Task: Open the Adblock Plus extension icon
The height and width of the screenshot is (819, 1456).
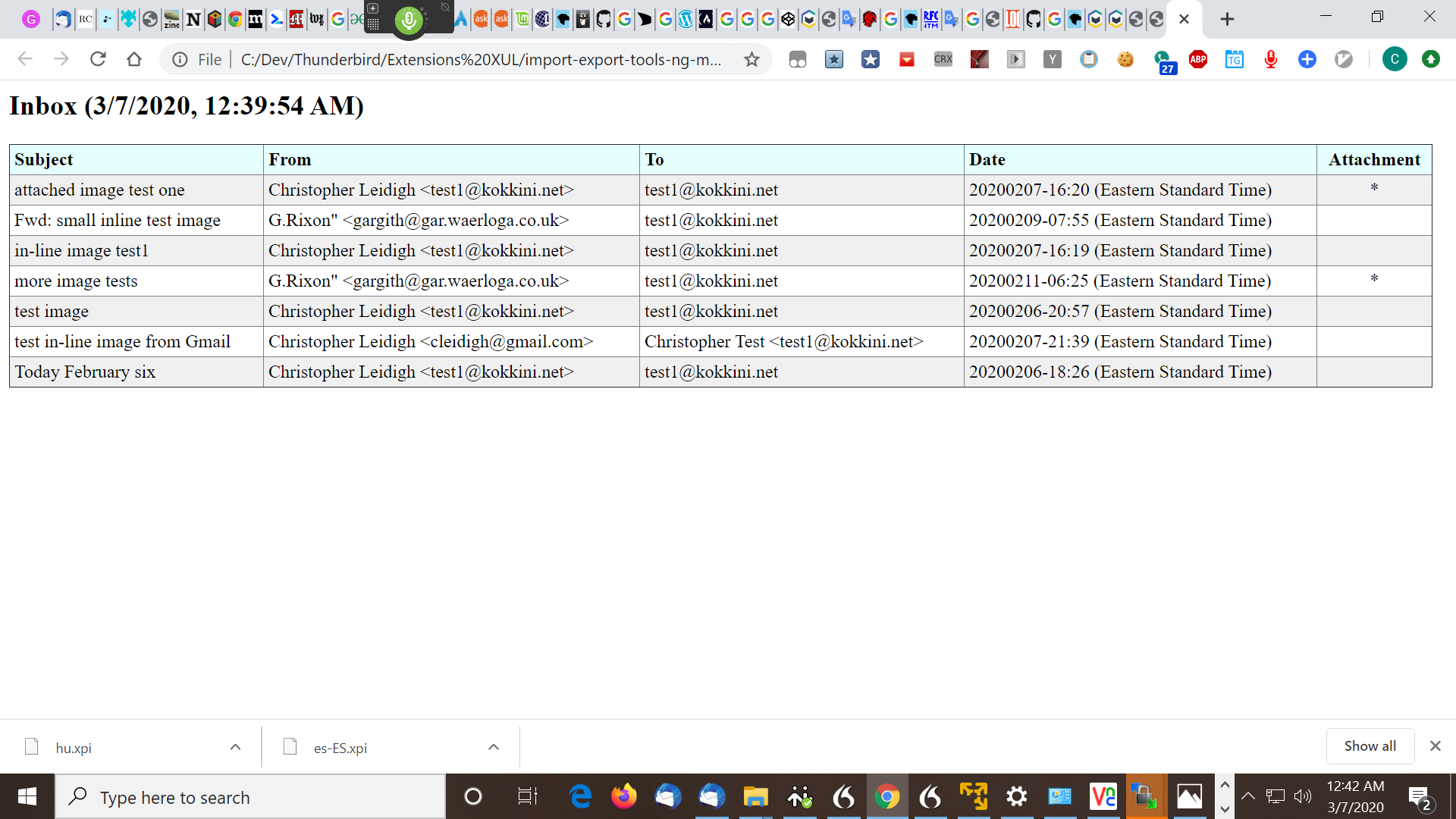Action: coord(1198,59)
